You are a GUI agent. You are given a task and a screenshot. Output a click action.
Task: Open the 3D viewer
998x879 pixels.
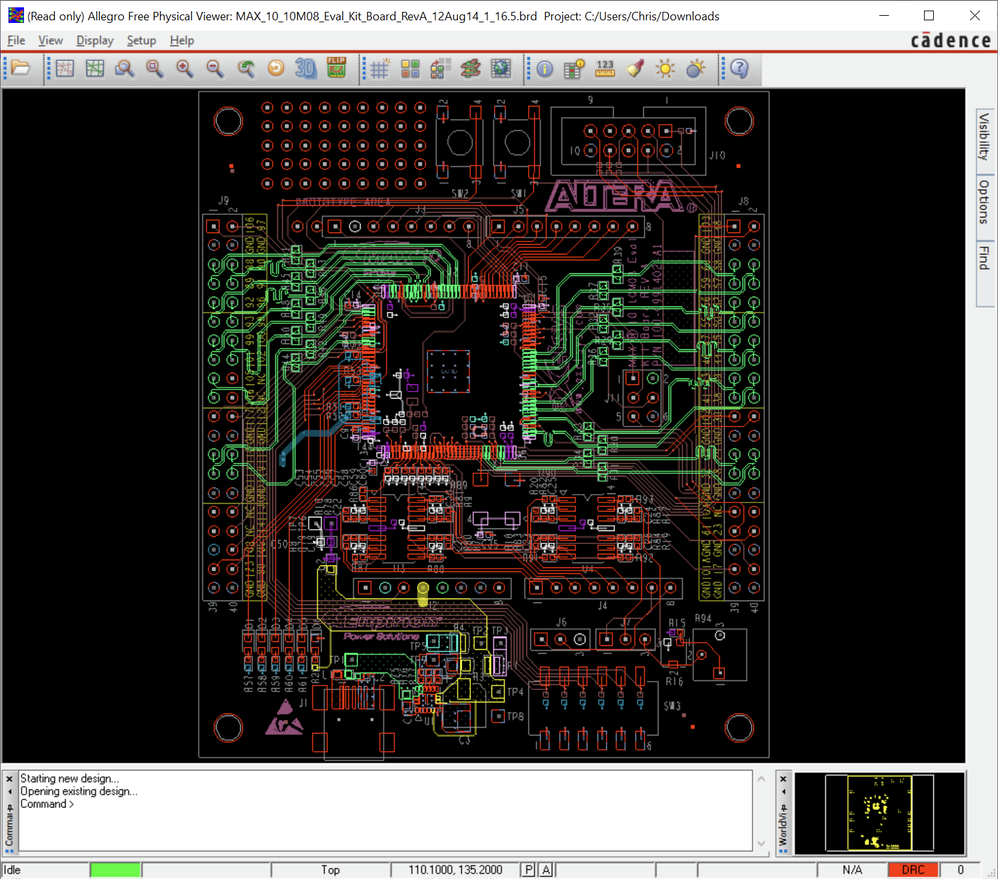(x=306, y=68)
